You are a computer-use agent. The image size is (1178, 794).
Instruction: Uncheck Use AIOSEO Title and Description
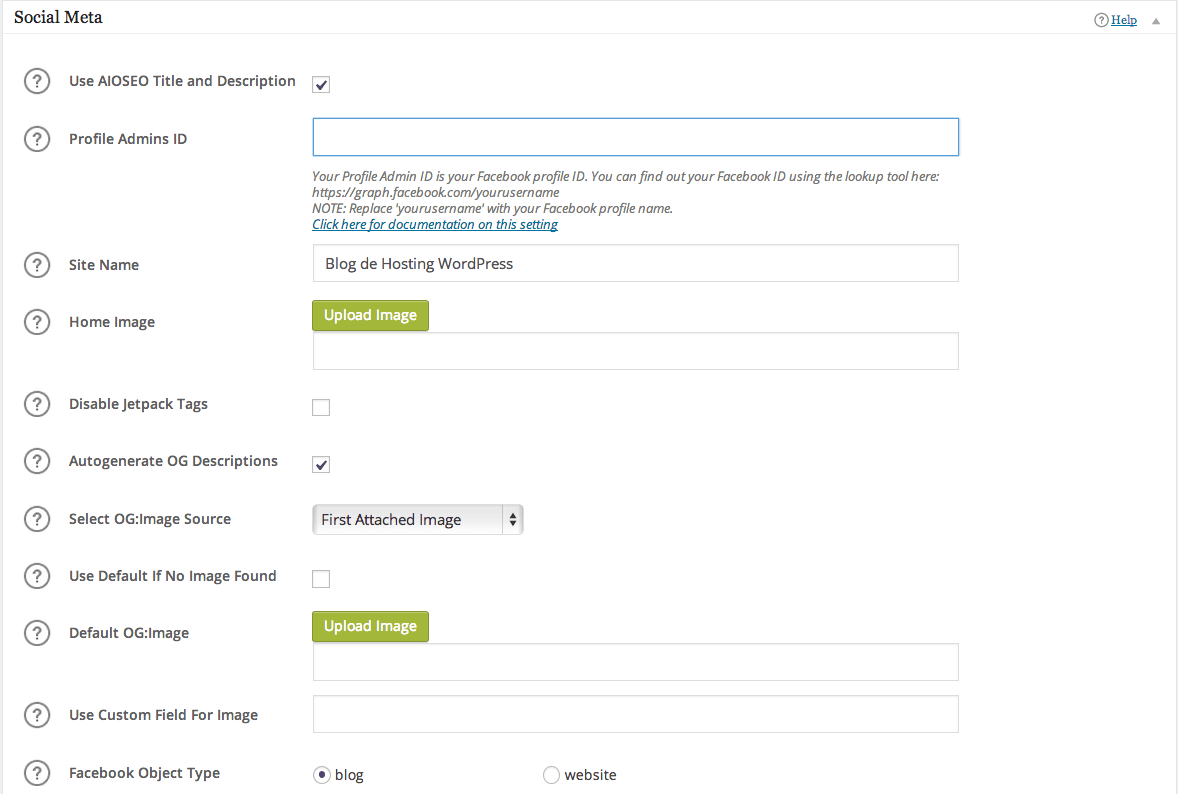coord(321,85)
